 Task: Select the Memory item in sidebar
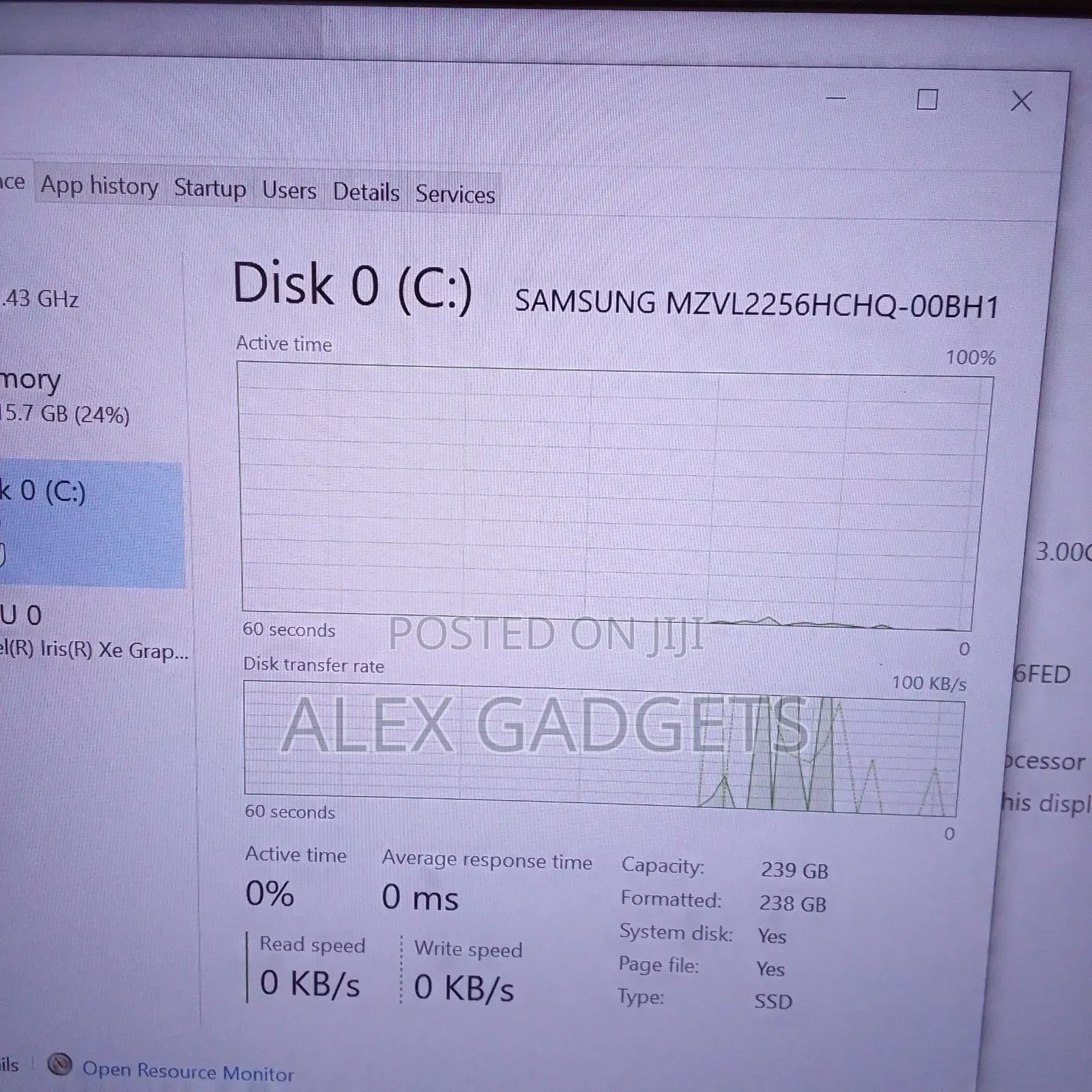point(65,396)
